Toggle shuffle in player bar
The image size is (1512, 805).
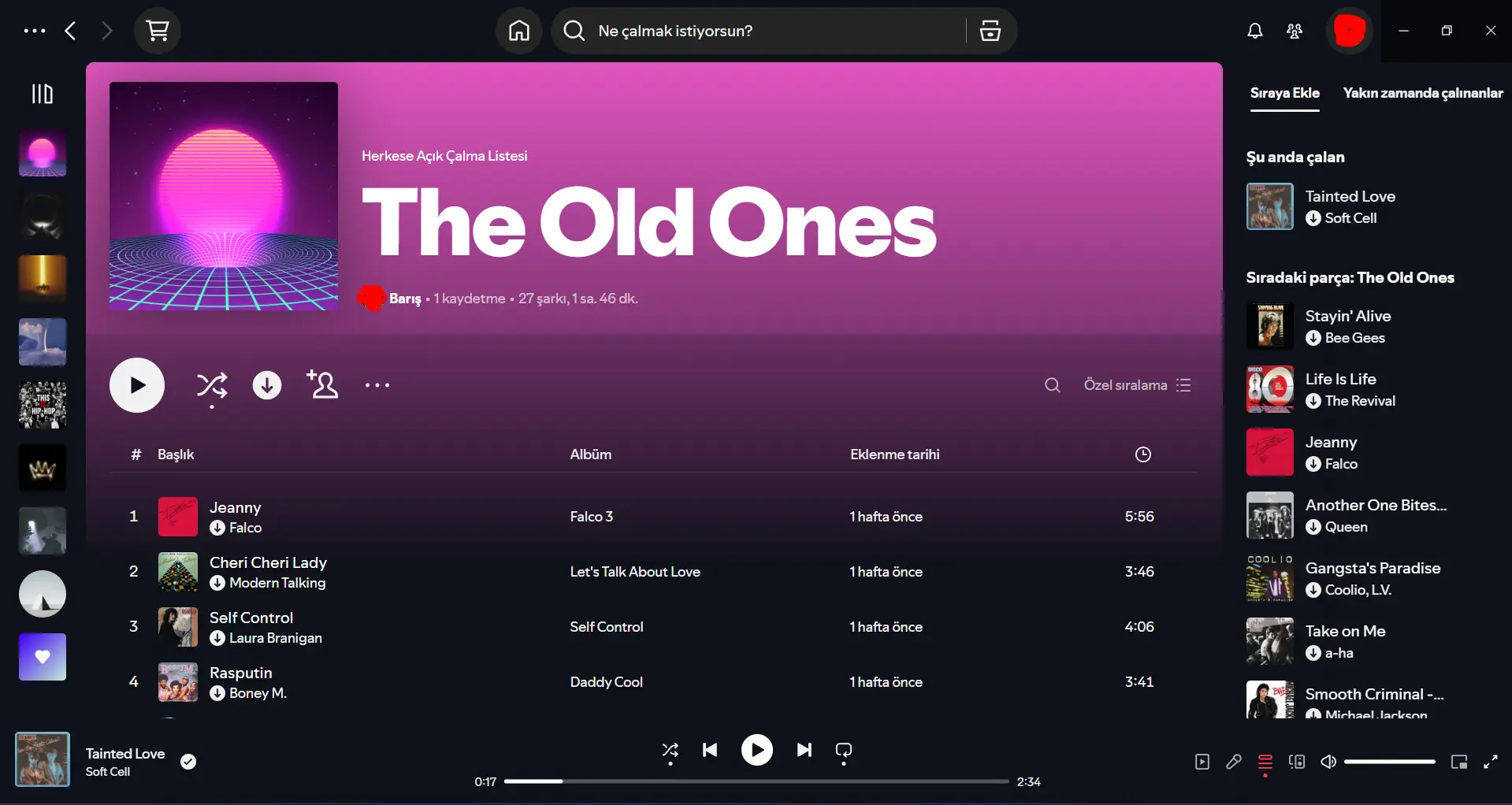(671, 750)
